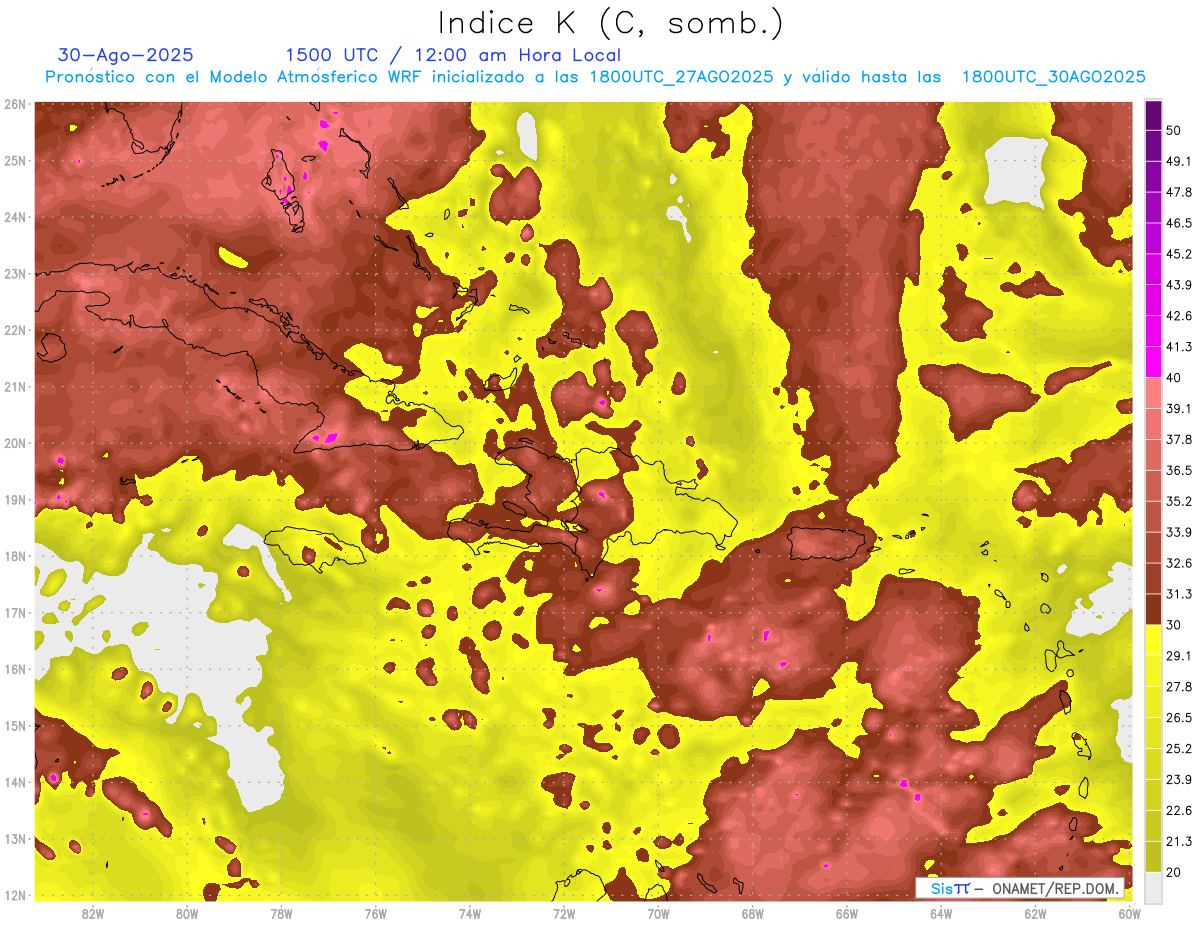1200x927 pixels.
Task: Click the colorbar value "23.9"
Action: pos(1178,780)
